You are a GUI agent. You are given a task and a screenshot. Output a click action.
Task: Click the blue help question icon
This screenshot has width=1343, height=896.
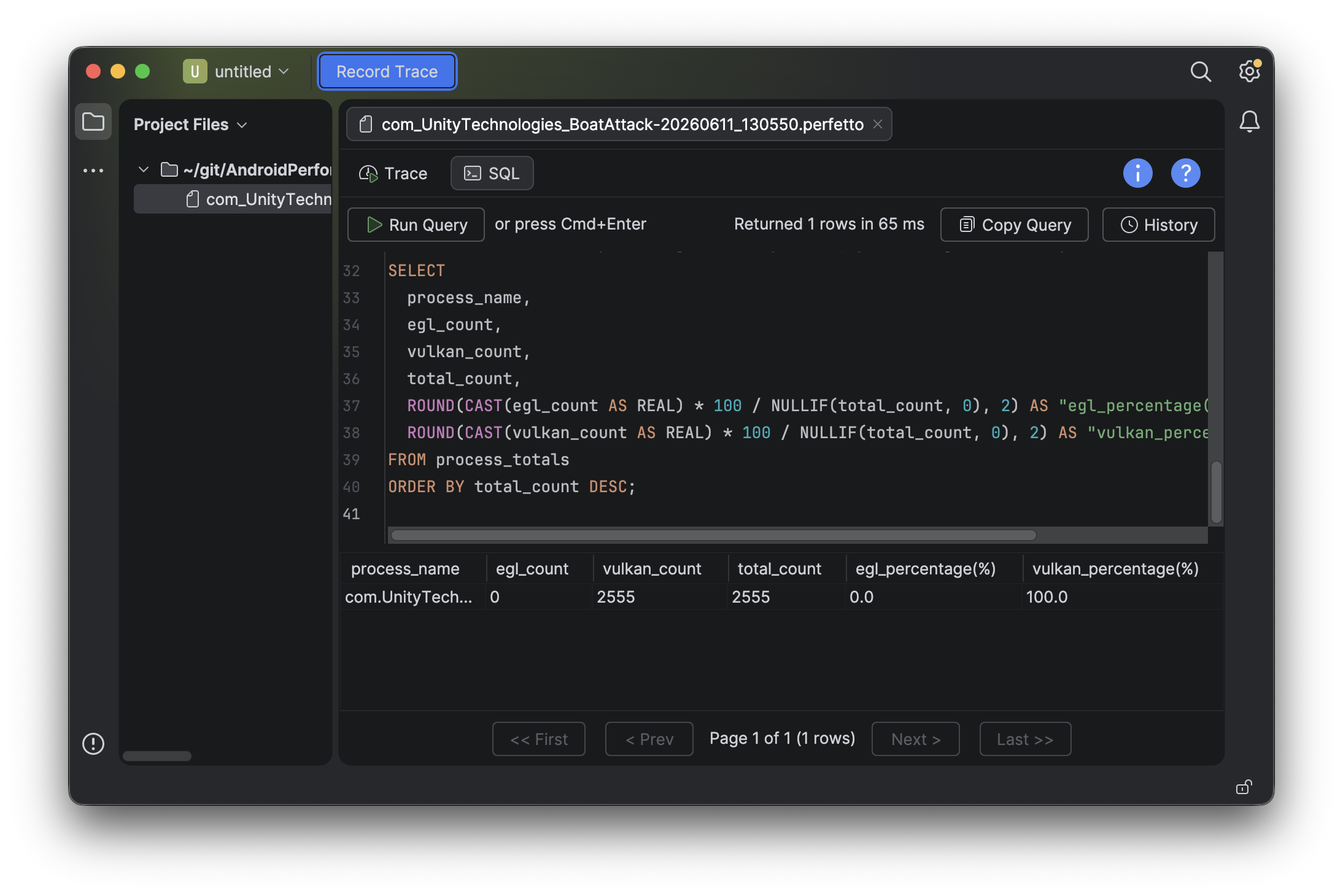click(x=1185, y=174)
